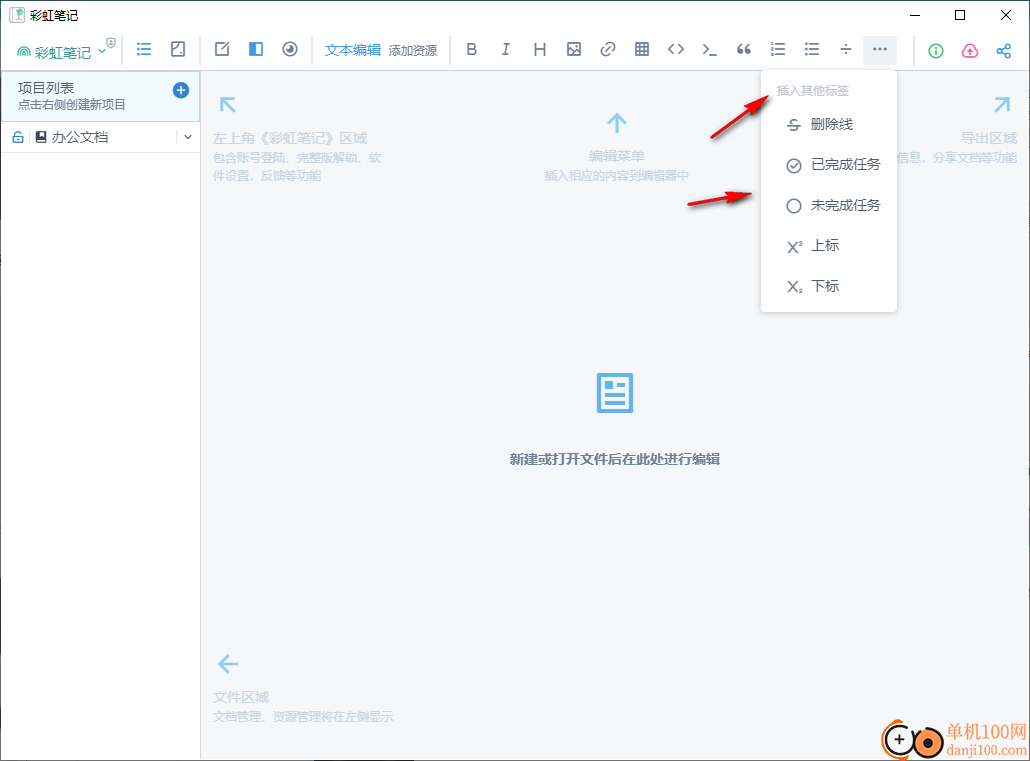This screenshot has height=761, width=1030.
Task: Click the share icon
Action: tap(1003, 51)
